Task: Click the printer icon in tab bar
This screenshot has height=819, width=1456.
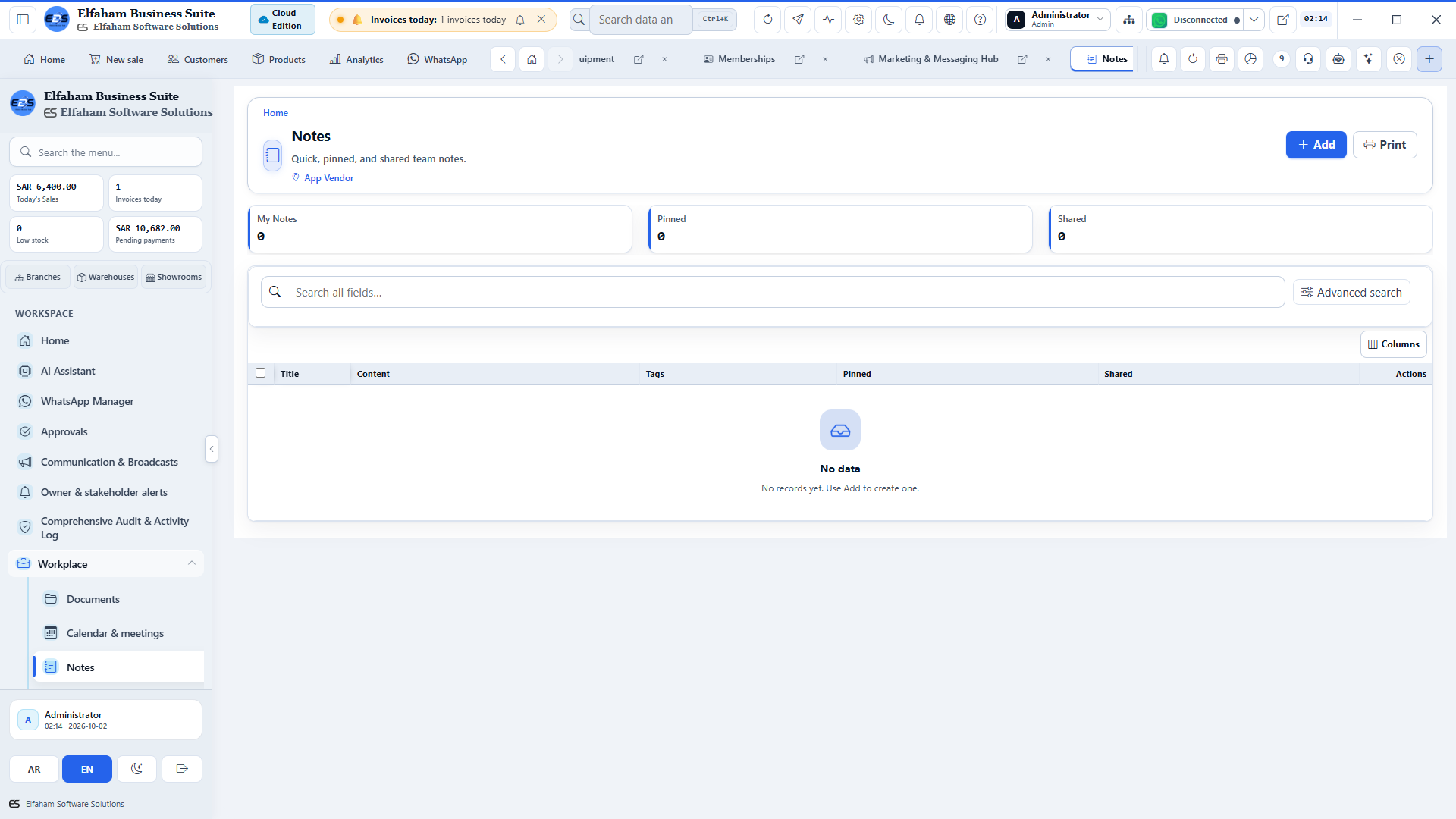Action: coord(1222,59)
